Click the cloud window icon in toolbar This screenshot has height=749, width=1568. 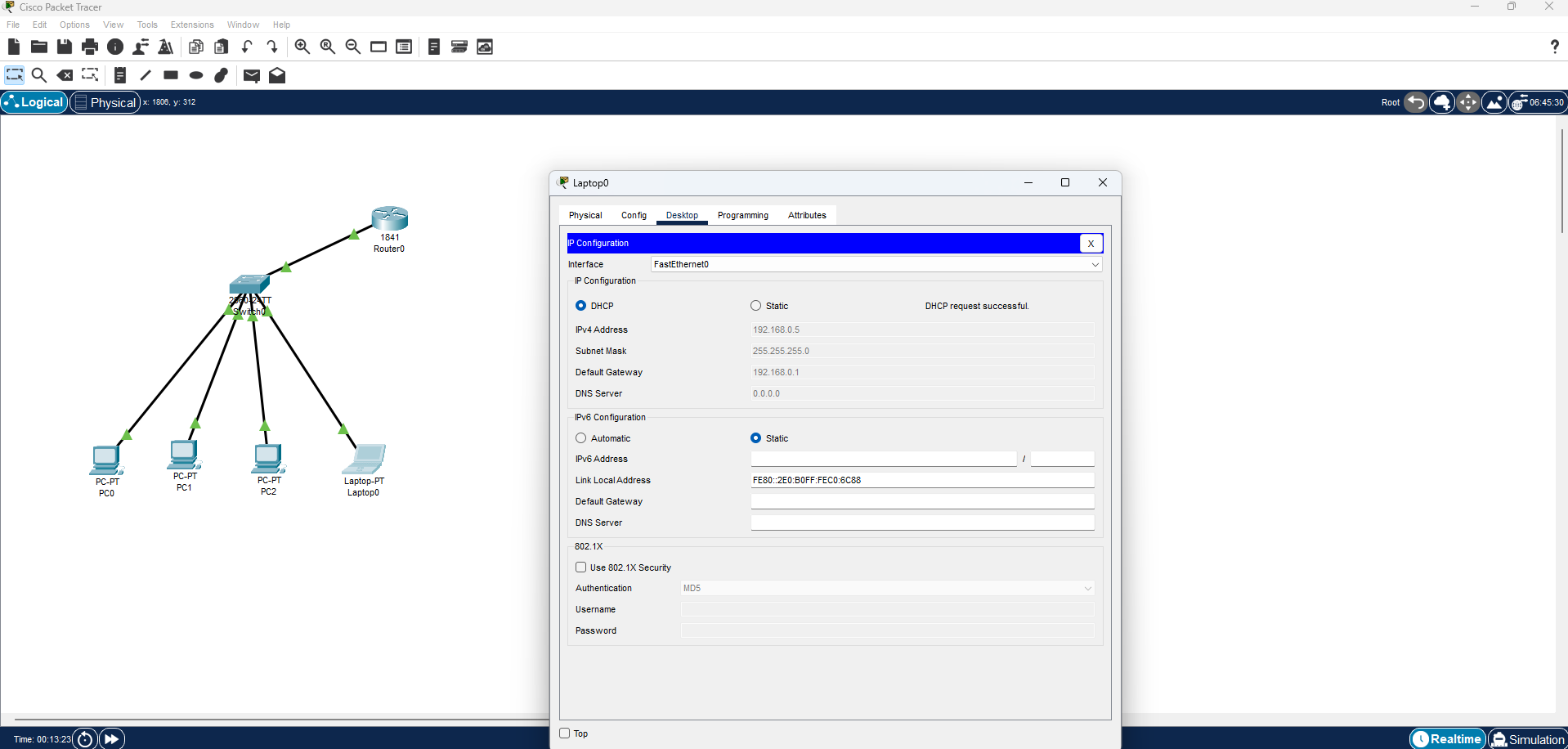[x=485, y=47]
